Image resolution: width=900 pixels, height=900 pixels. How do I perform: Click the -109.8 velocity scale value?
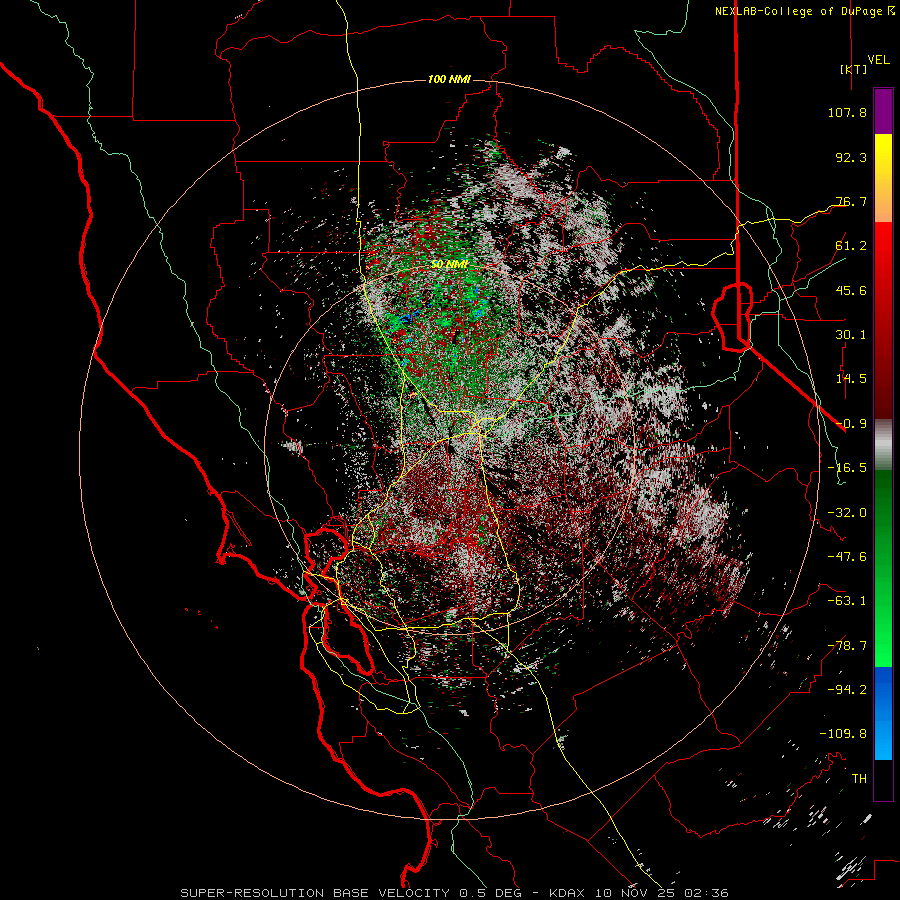coord(843,734)
